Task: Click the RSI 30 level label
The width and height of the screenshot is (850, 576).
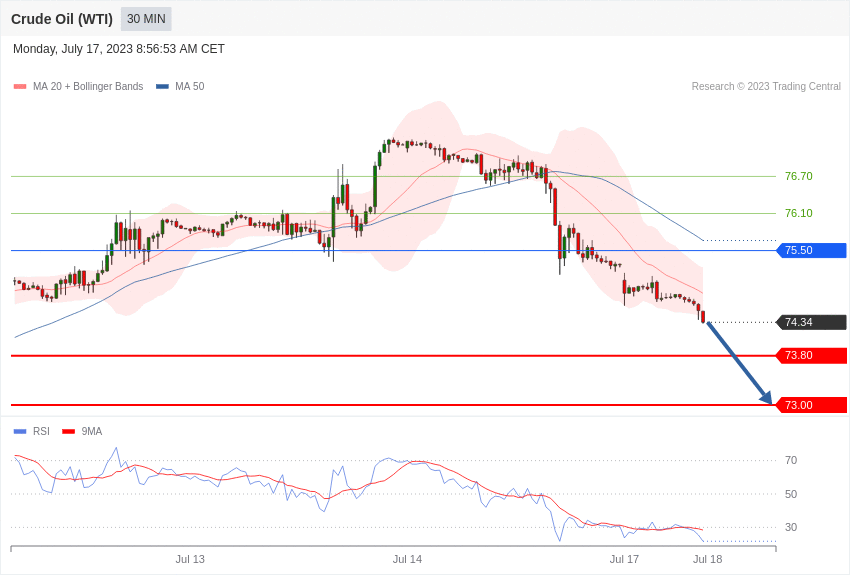Action: (x=791, y=527)
